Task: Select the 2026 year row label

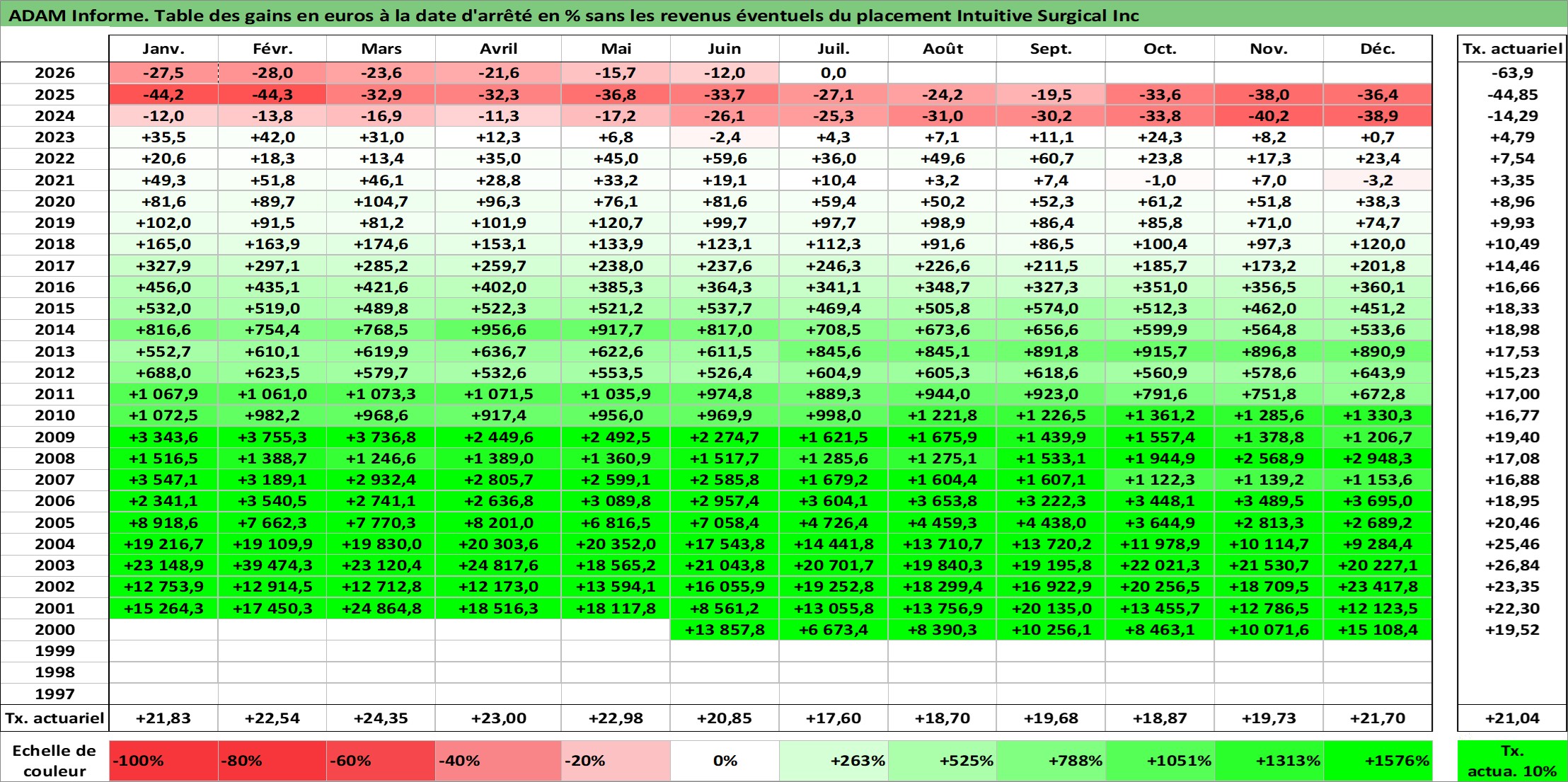Action: 54,73
